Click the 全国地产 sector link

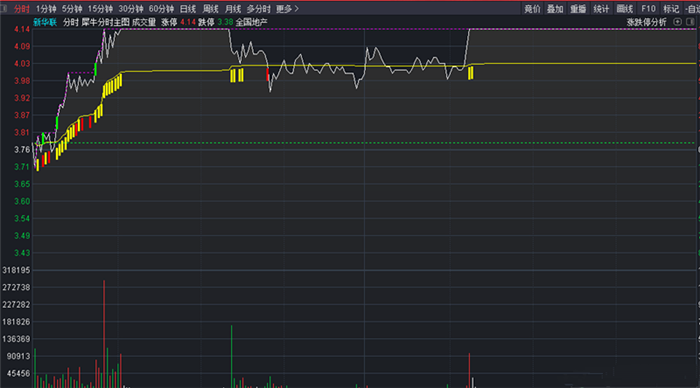[251, 22]
